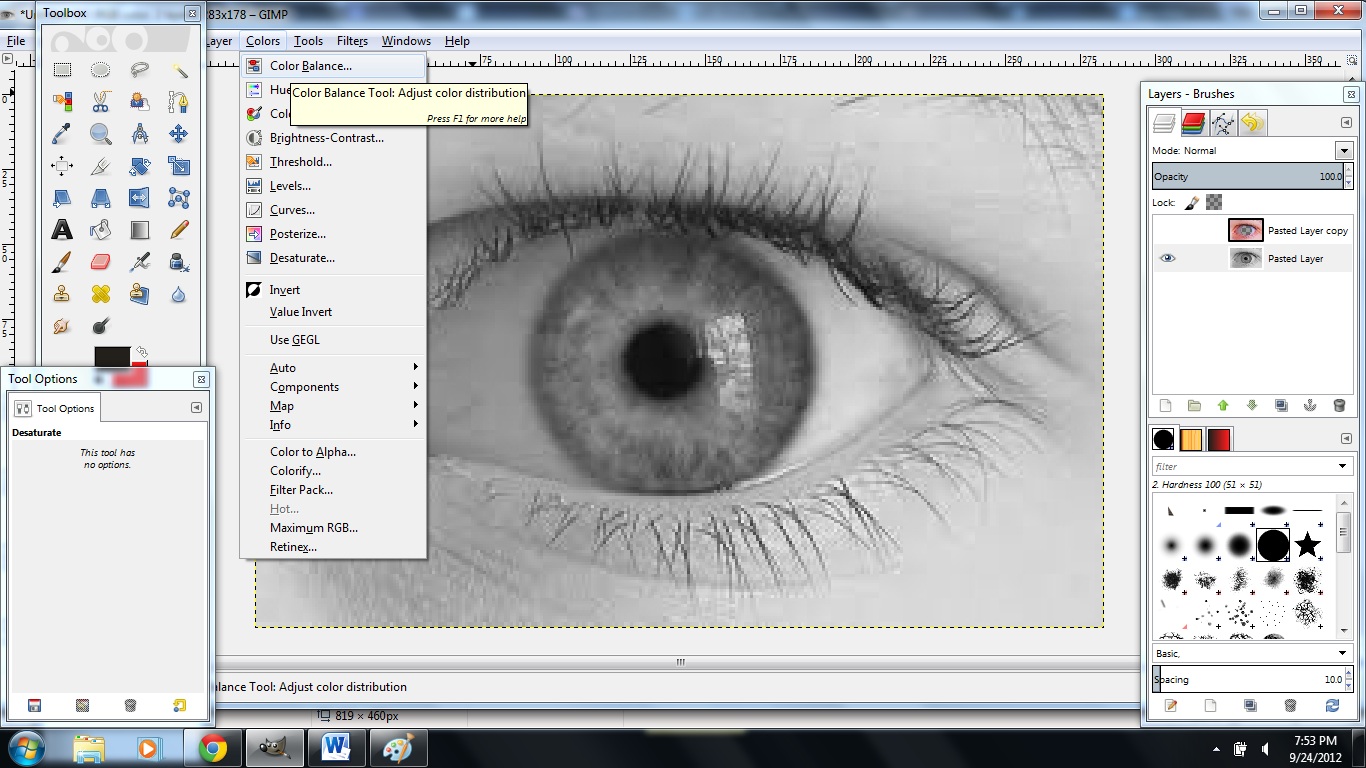This screenshot has width=1366, height=768.
Task: Expand the Info submenu
Action: coord(333,425)
